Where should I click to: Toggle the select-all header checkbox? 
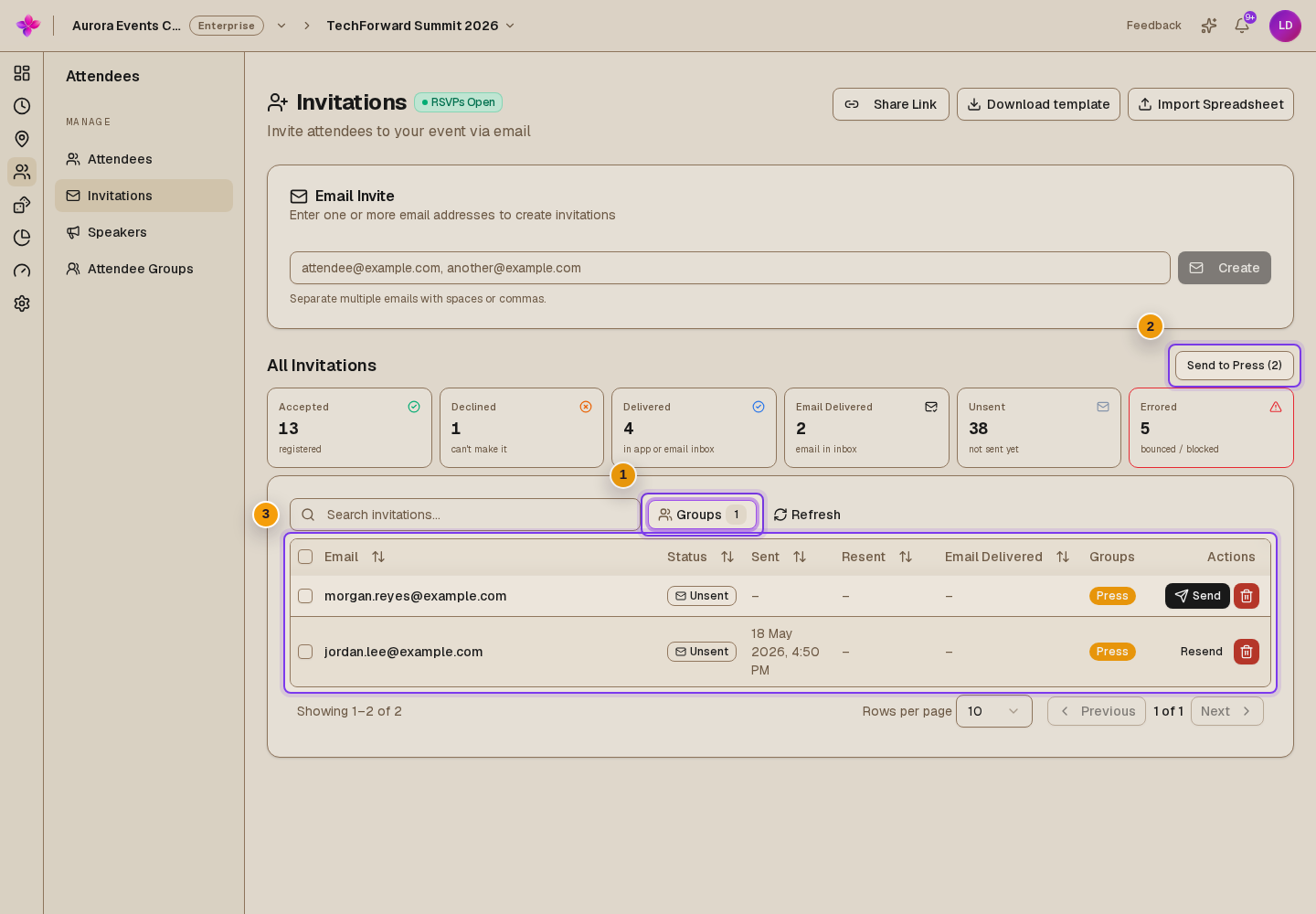305,557
